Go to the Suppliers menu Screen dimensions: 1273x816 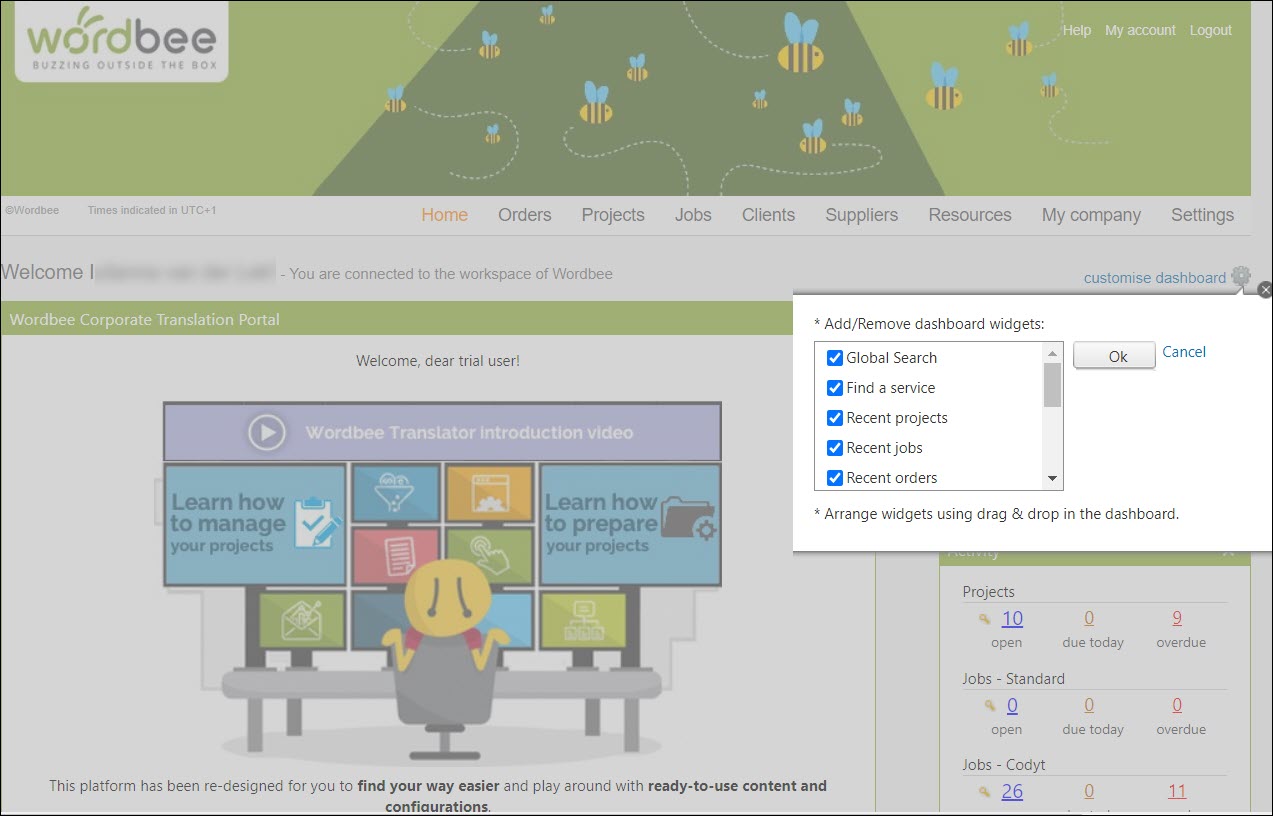[x=861, y=215]
